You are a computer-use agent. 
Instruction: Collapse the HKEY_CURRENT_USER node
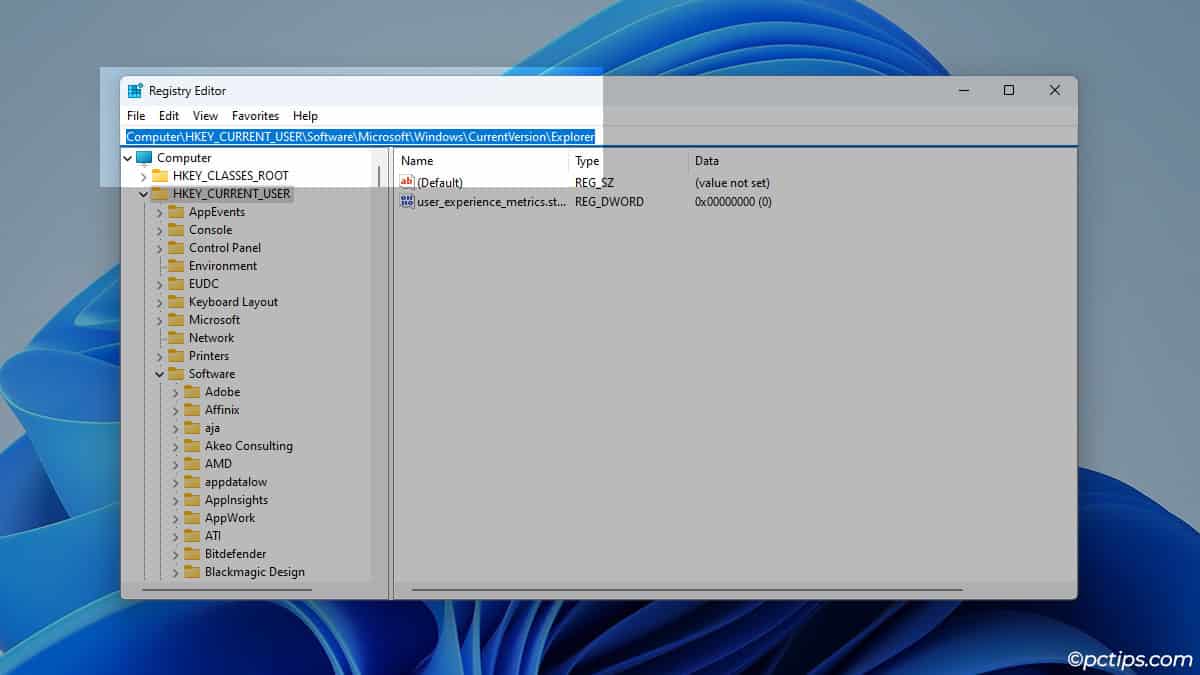tap(144, 194)
